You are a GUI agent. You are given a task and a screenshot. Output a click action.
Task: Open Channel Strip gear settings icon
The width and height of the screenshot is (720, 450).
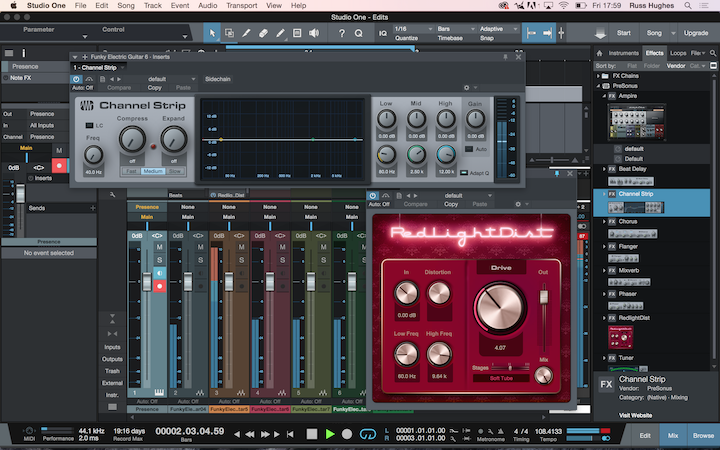coord(467,88)
